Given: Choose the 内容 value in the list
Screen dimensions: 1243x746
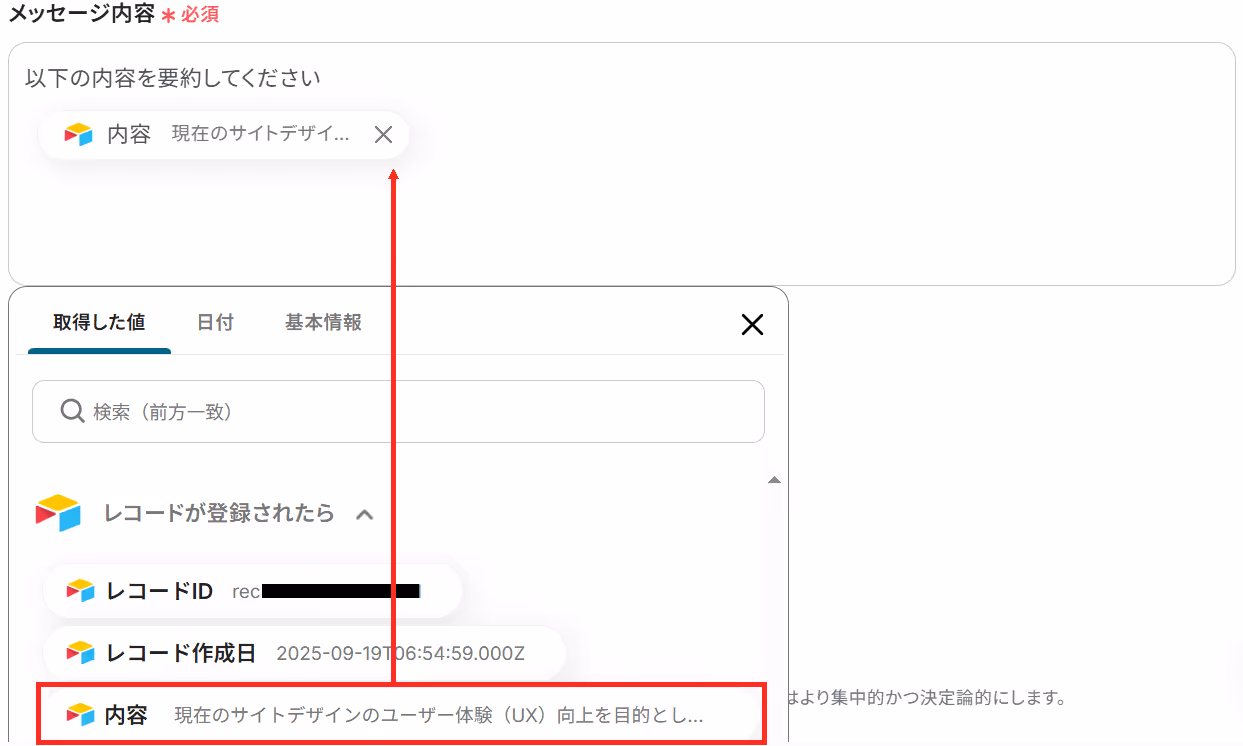Looking at the screenshot, I should tap(401, 715).
